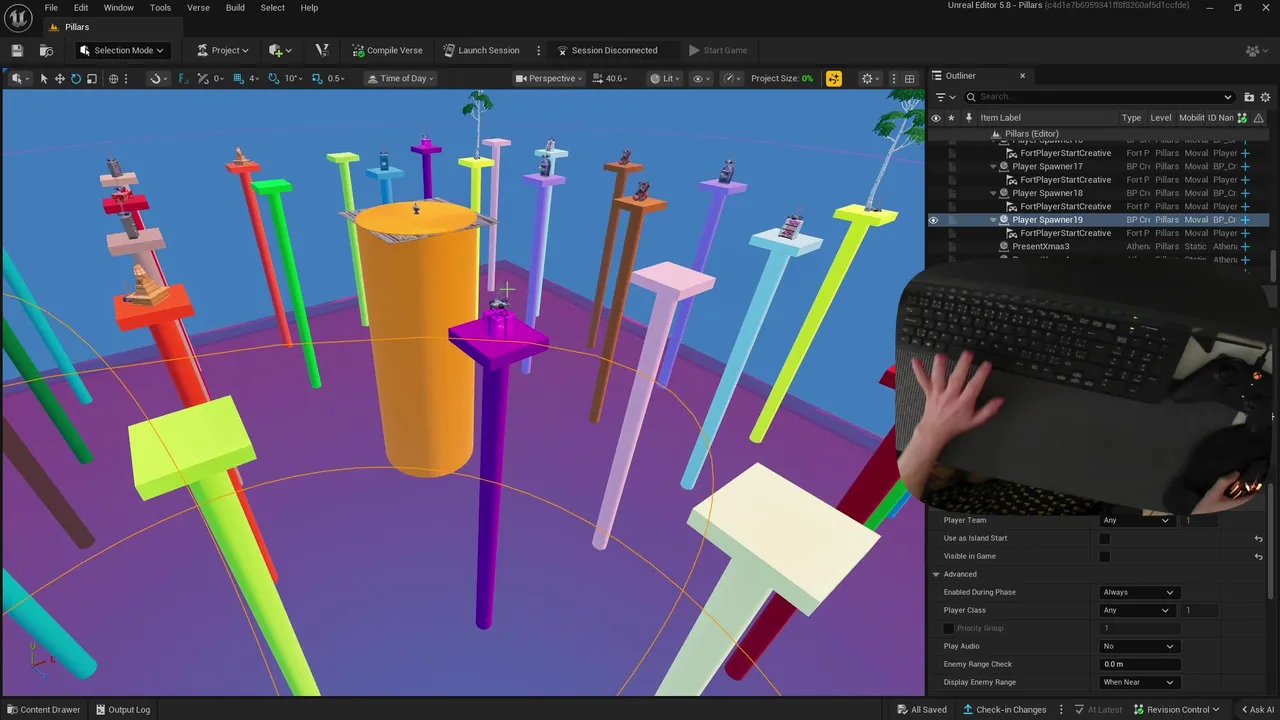This screenshot has height=720, width=1280.
Task: Open the Build menu
Action: 235,8
